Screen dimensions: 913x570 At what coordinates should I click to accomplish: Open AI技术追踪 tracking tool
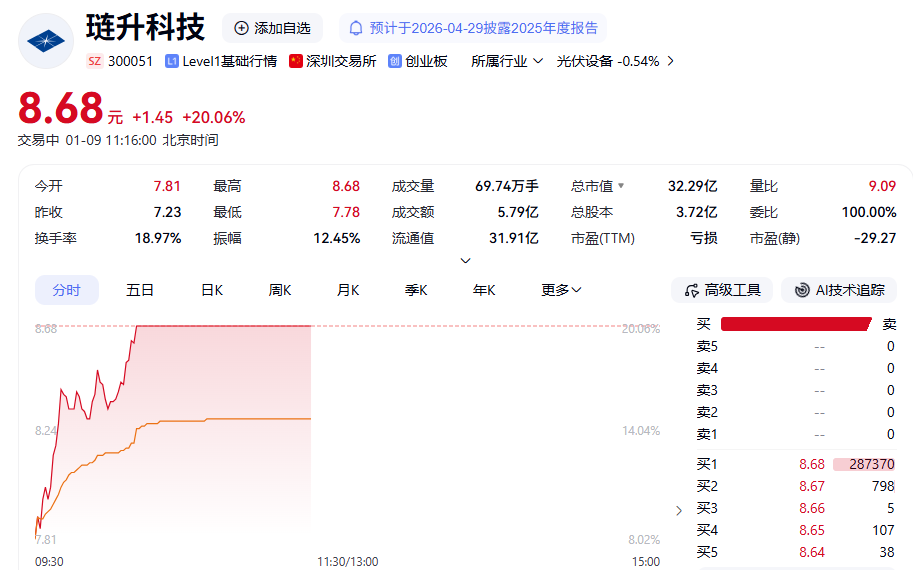[x=840, y=290]
